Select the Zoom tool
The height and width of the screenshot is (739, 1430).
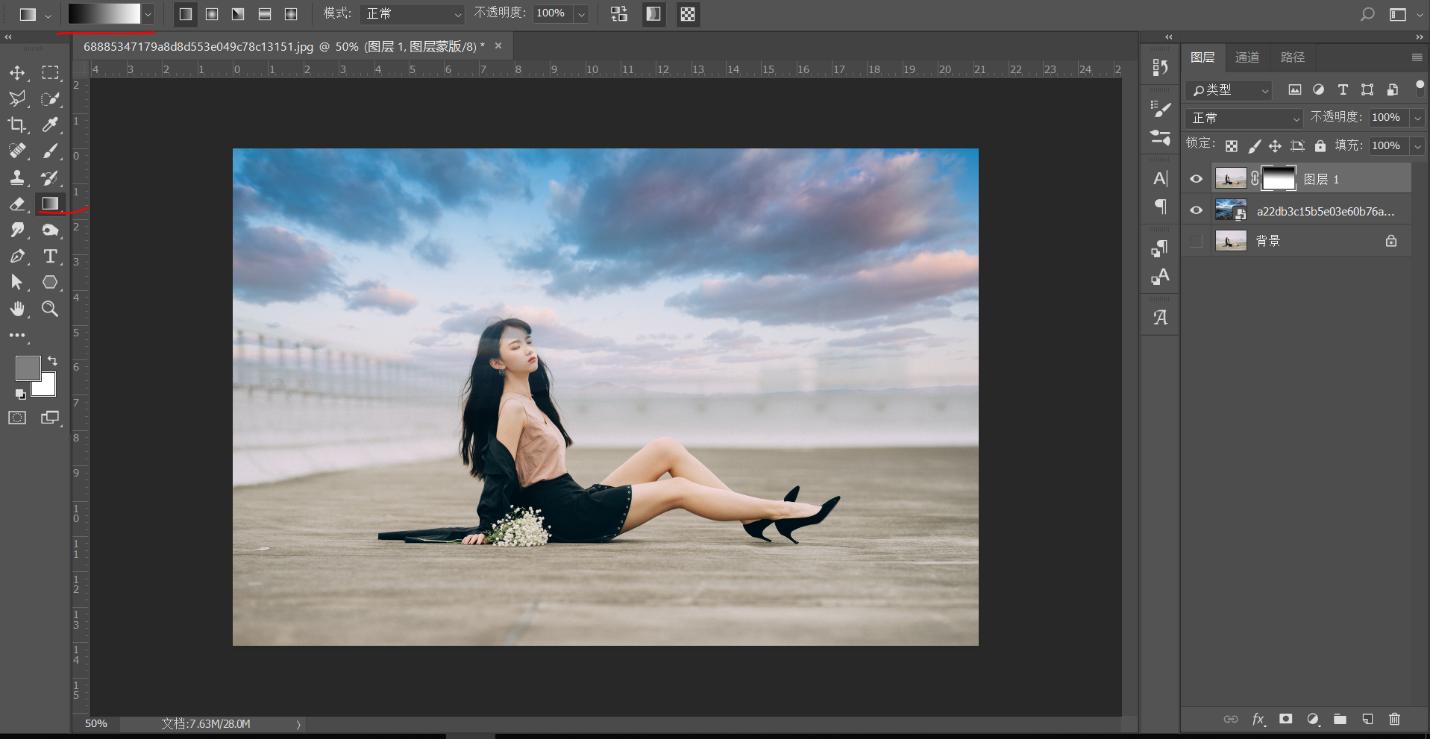point(48,309)
